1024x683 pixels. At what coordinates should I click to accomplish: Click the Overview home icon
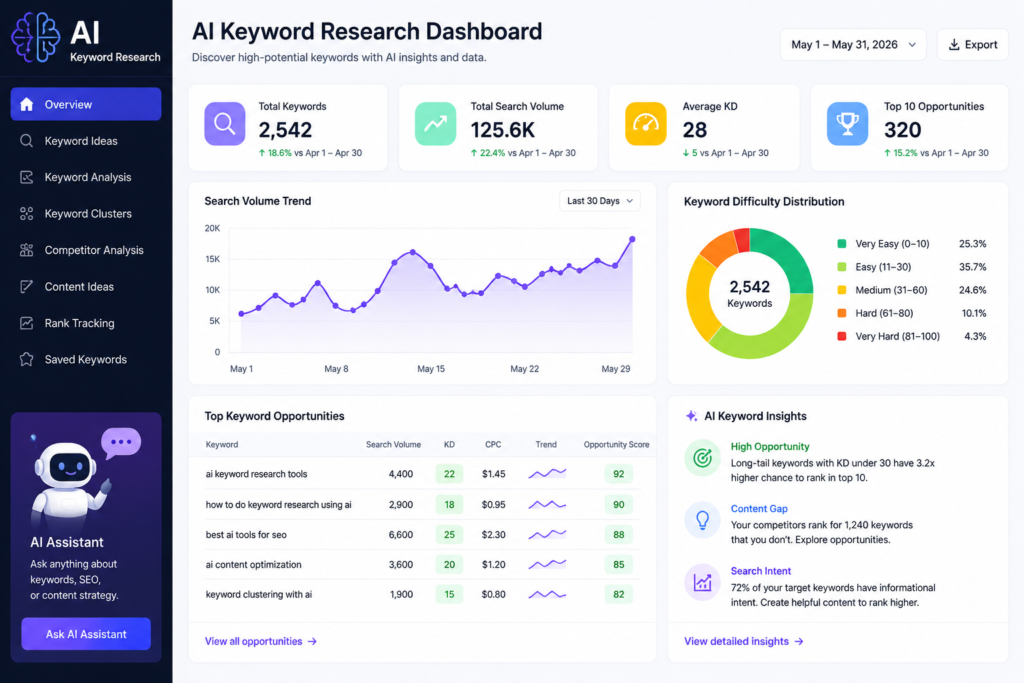point(27,104)
